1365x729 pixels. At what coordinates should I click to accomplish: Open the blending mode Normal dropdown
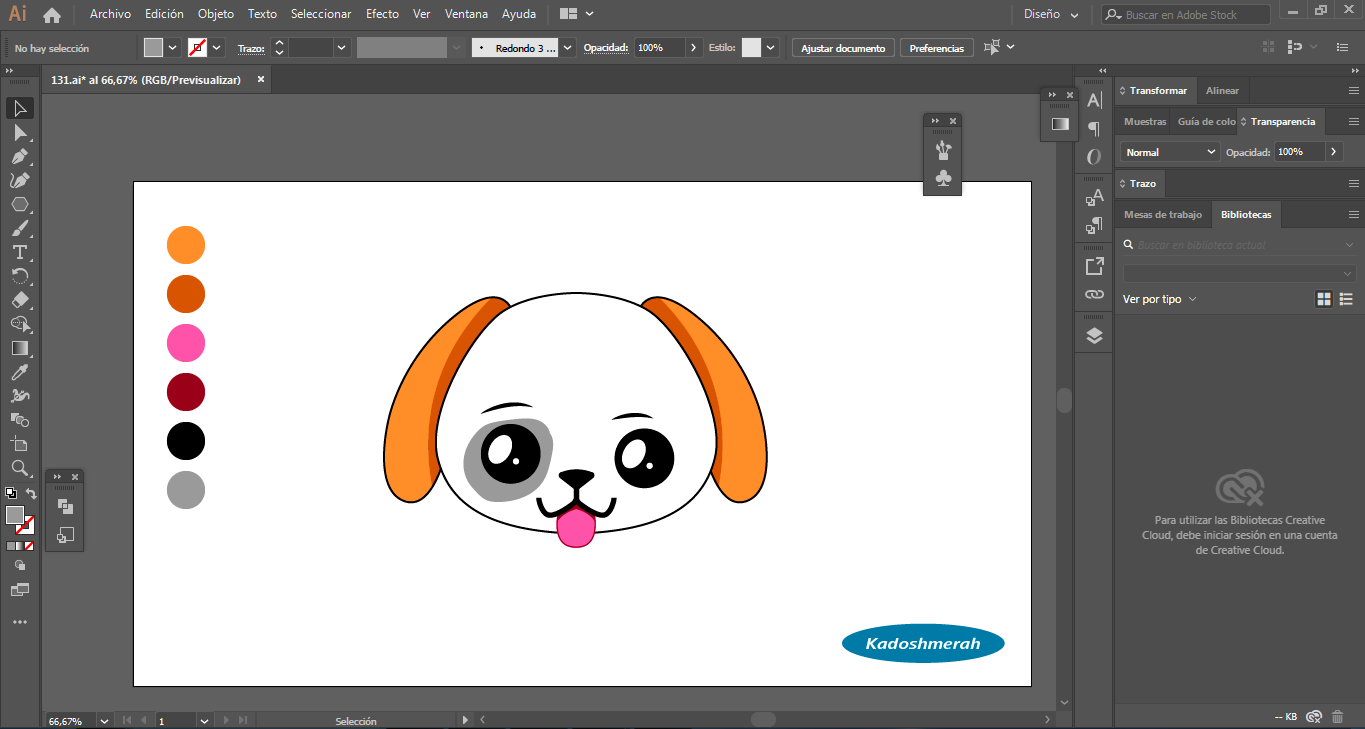click(1170, 152)
